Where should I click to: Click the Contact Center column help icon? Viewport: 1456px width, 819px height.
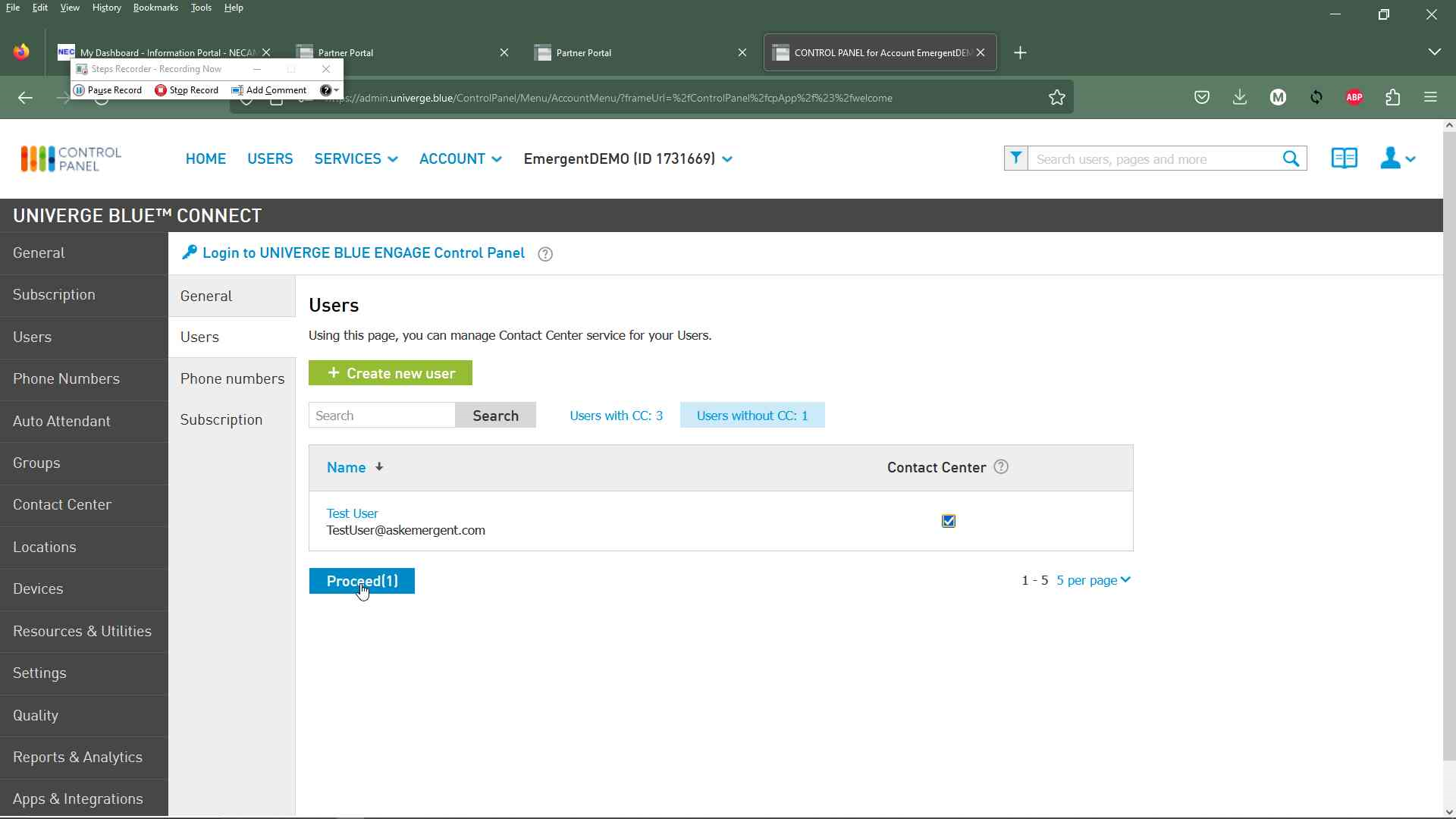1001,467
